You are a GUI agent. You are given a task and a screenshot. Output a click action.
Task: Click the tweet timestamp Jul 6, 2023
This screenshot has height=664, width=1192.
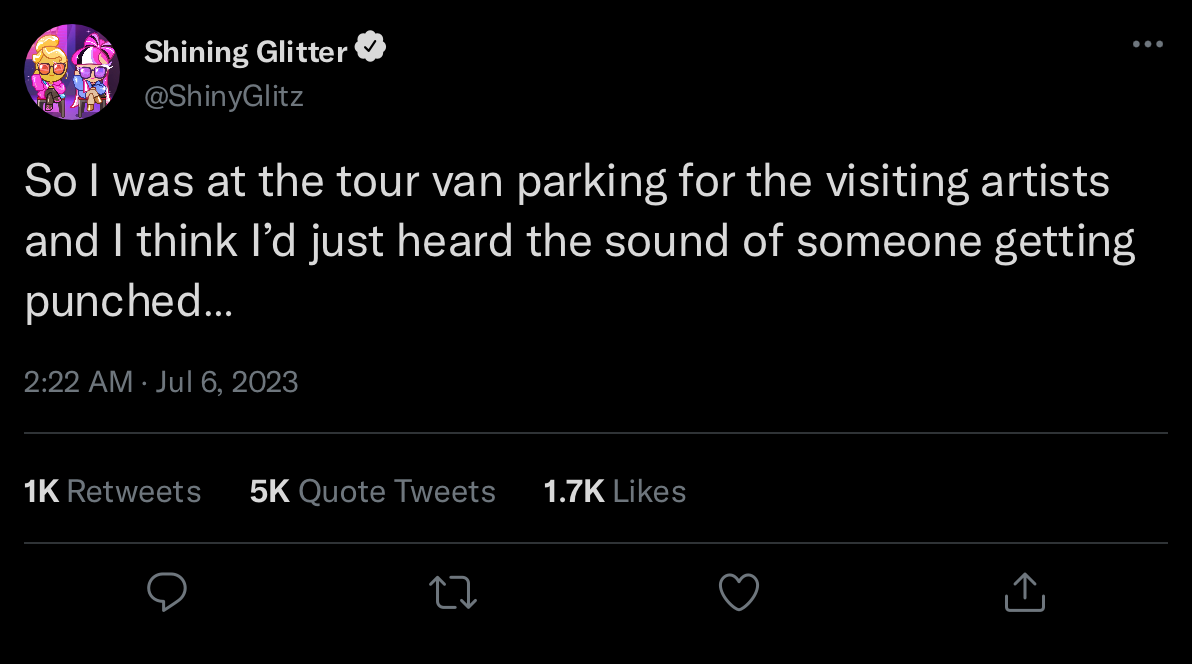coord(228,382)
